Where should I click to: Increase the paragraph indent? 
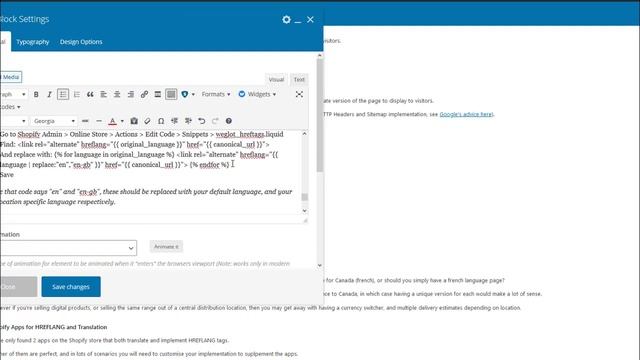click(188, 121)
